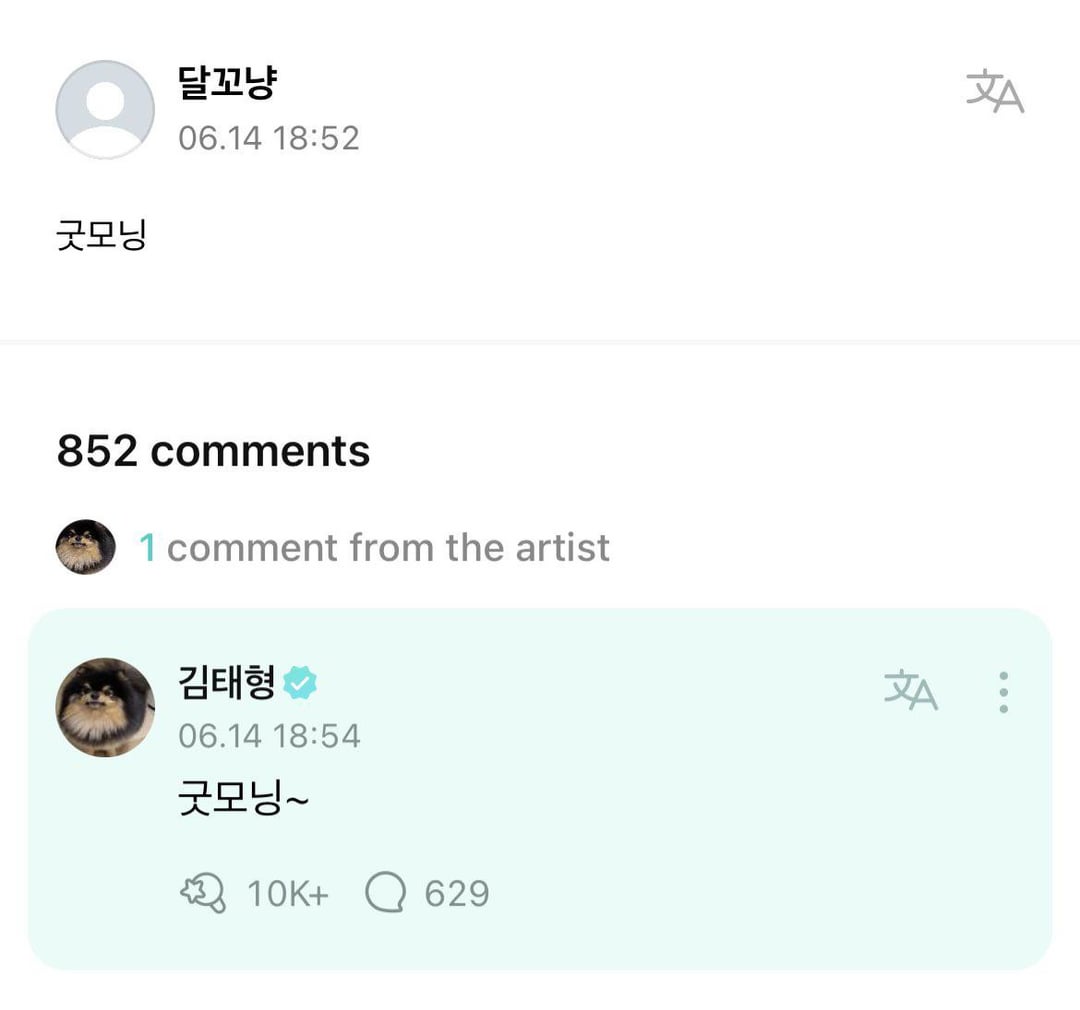Screen dimensions: 1080x1010
Task: Cheer the artist's comment with clap icon
Action: [203, 892]
